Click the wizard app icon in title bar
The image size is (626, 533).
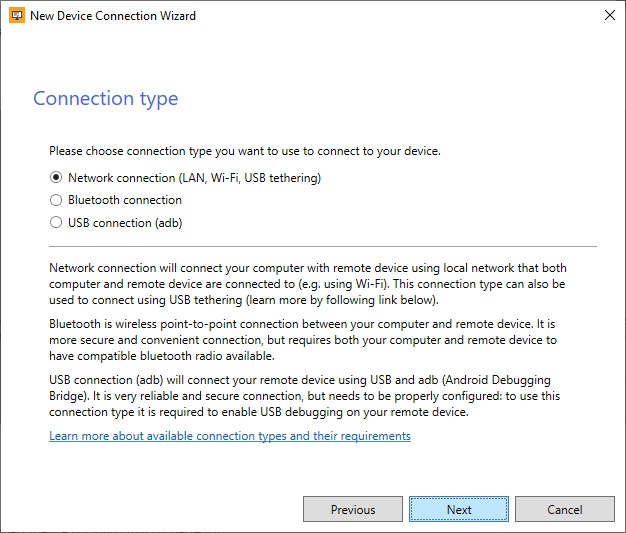17,16
